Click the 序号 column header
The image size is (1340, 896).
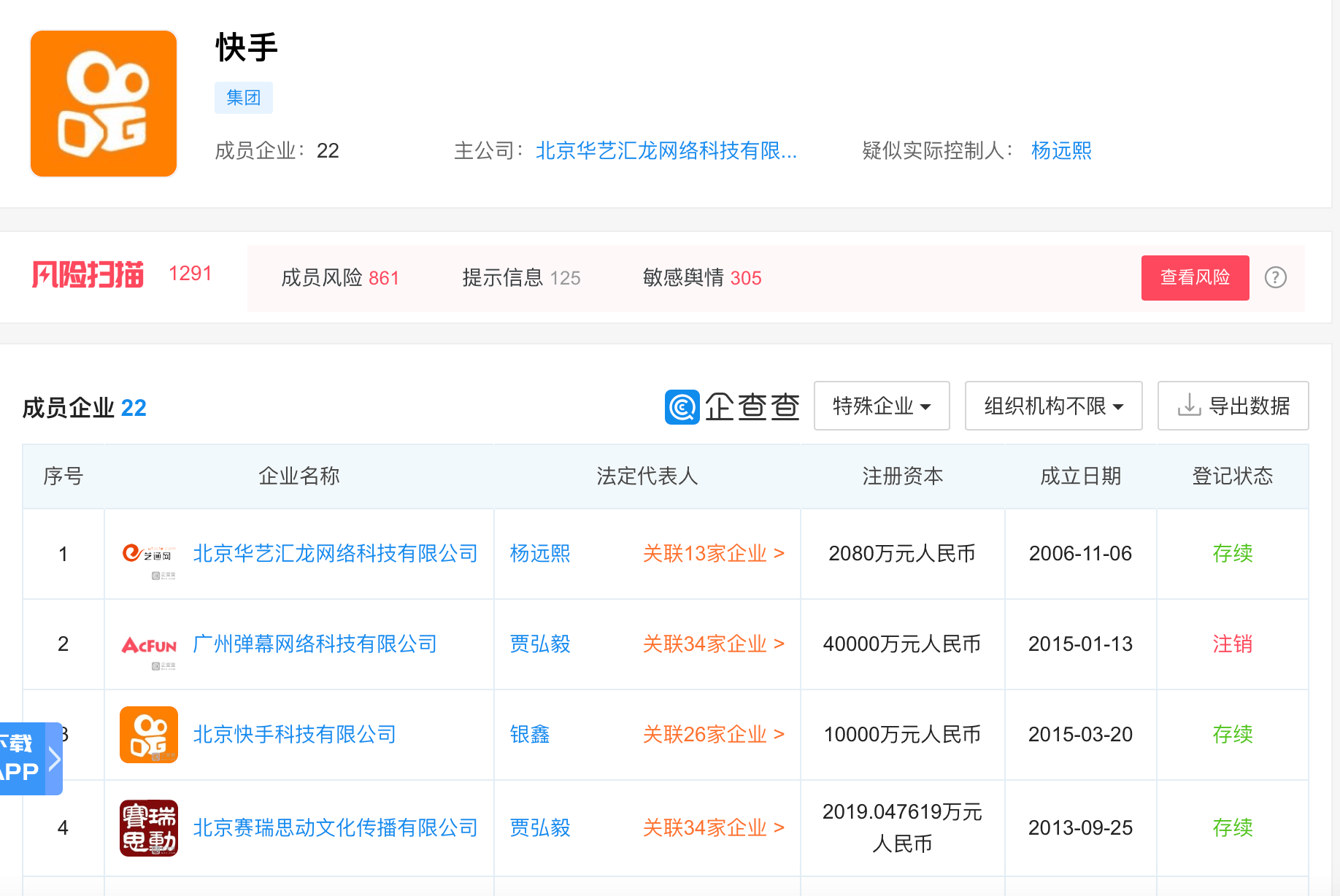tap(63, 476)
